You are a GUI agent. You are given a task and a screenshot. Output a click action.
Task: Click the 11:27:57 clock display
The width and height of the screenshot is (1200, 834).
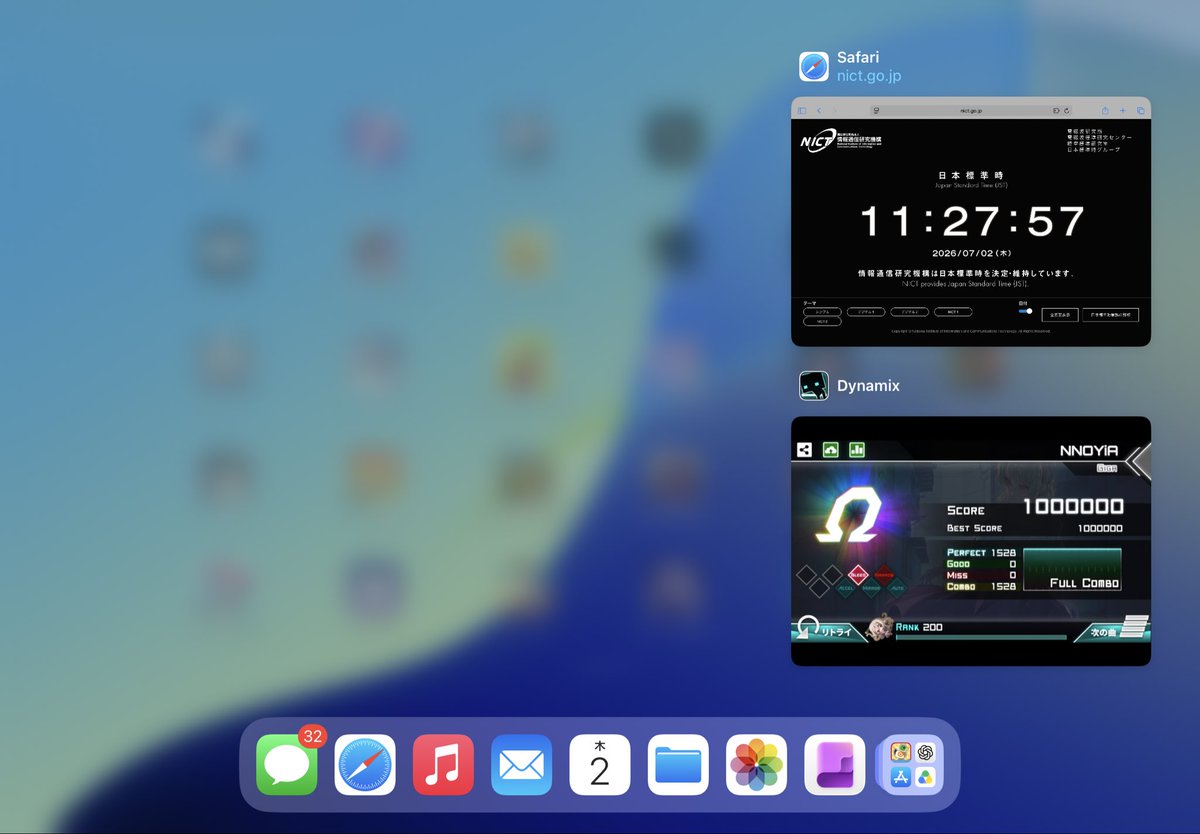tap(972, 221)
